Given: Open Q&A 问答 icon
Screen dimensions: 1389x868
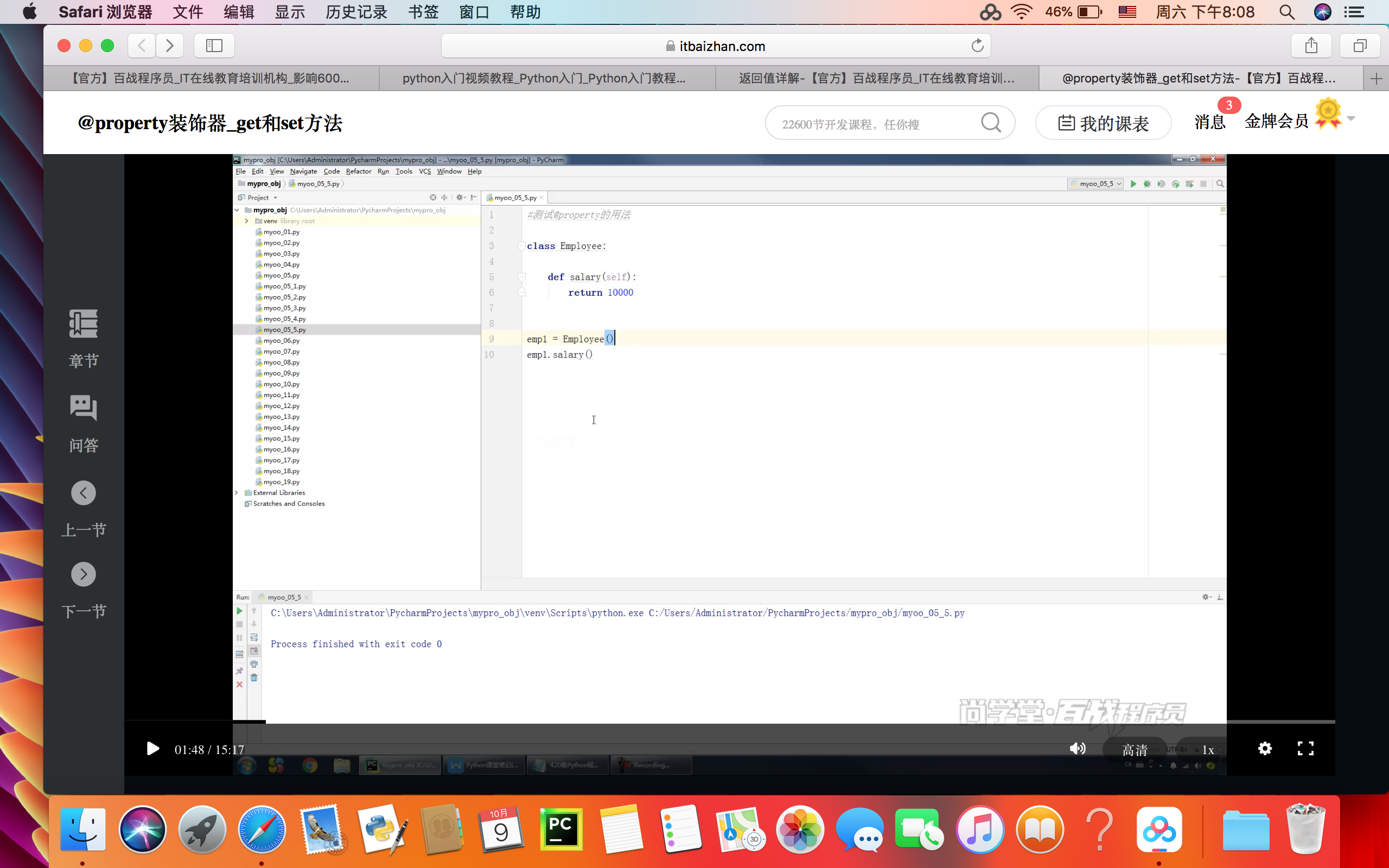Looking at the screenshot, I should point(84,407).
